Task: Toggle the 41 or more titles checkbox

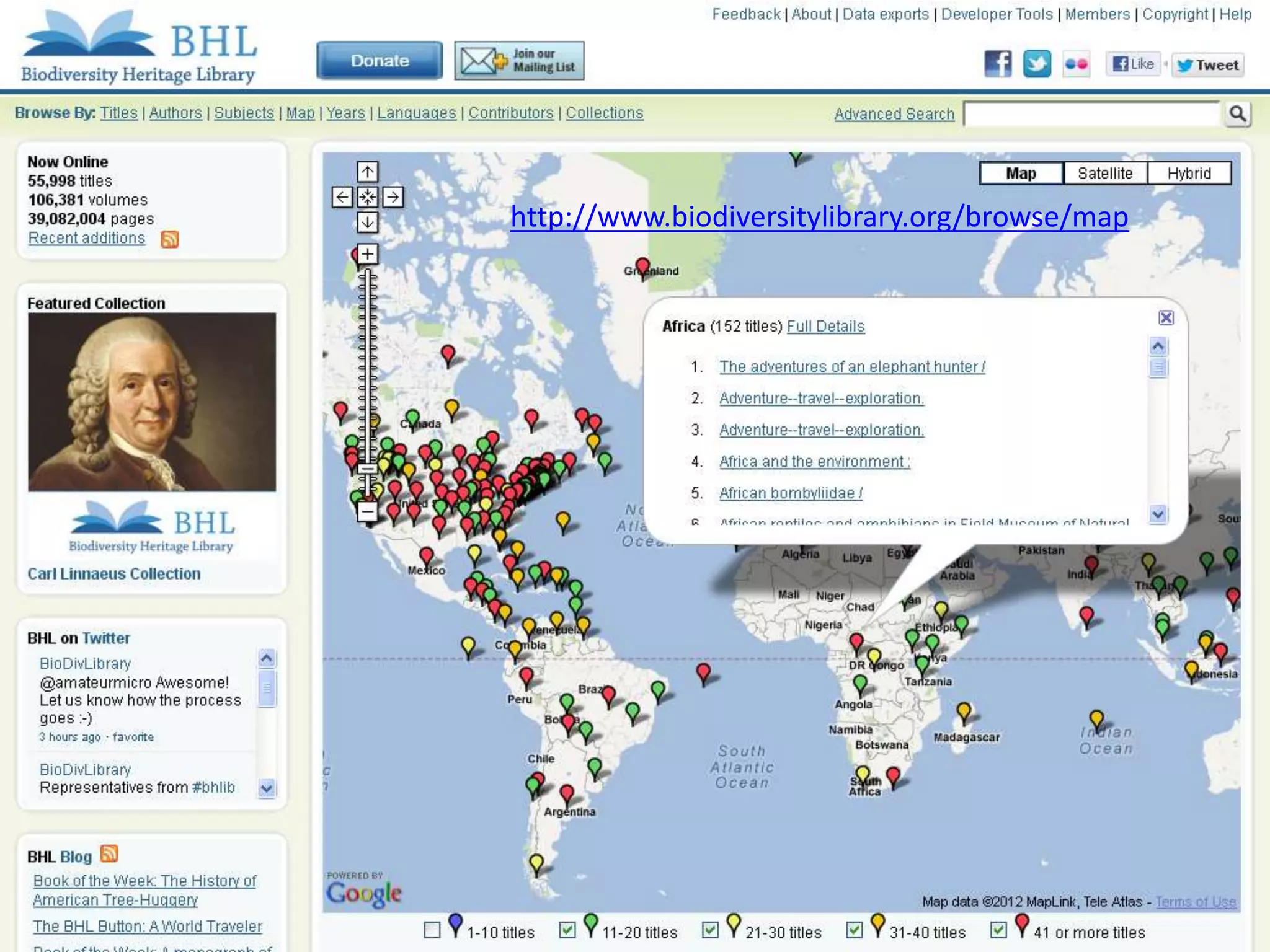Action: [998, 930]
